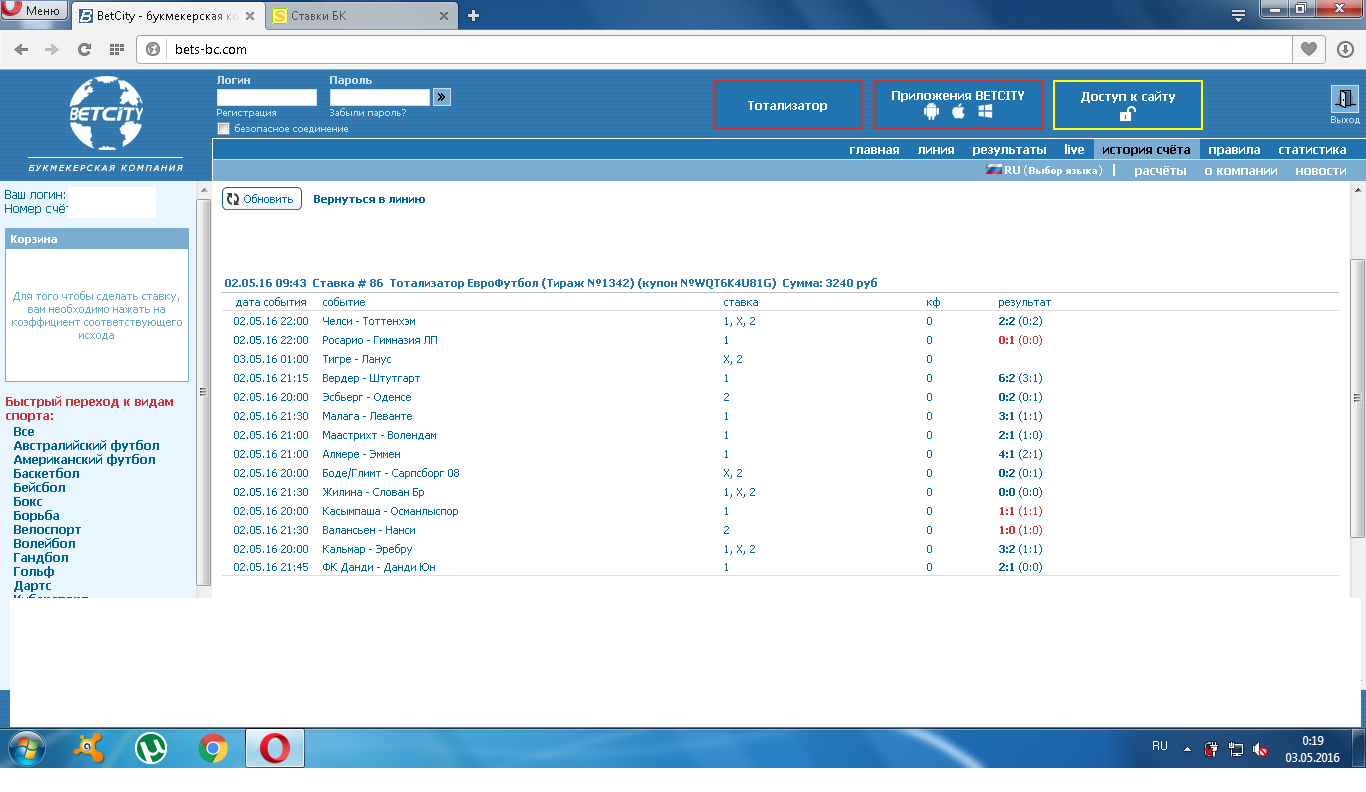This screenshot has height=792, width=1366.
Task: Open Chrome in the taskbar
Action: pos(213,748)
